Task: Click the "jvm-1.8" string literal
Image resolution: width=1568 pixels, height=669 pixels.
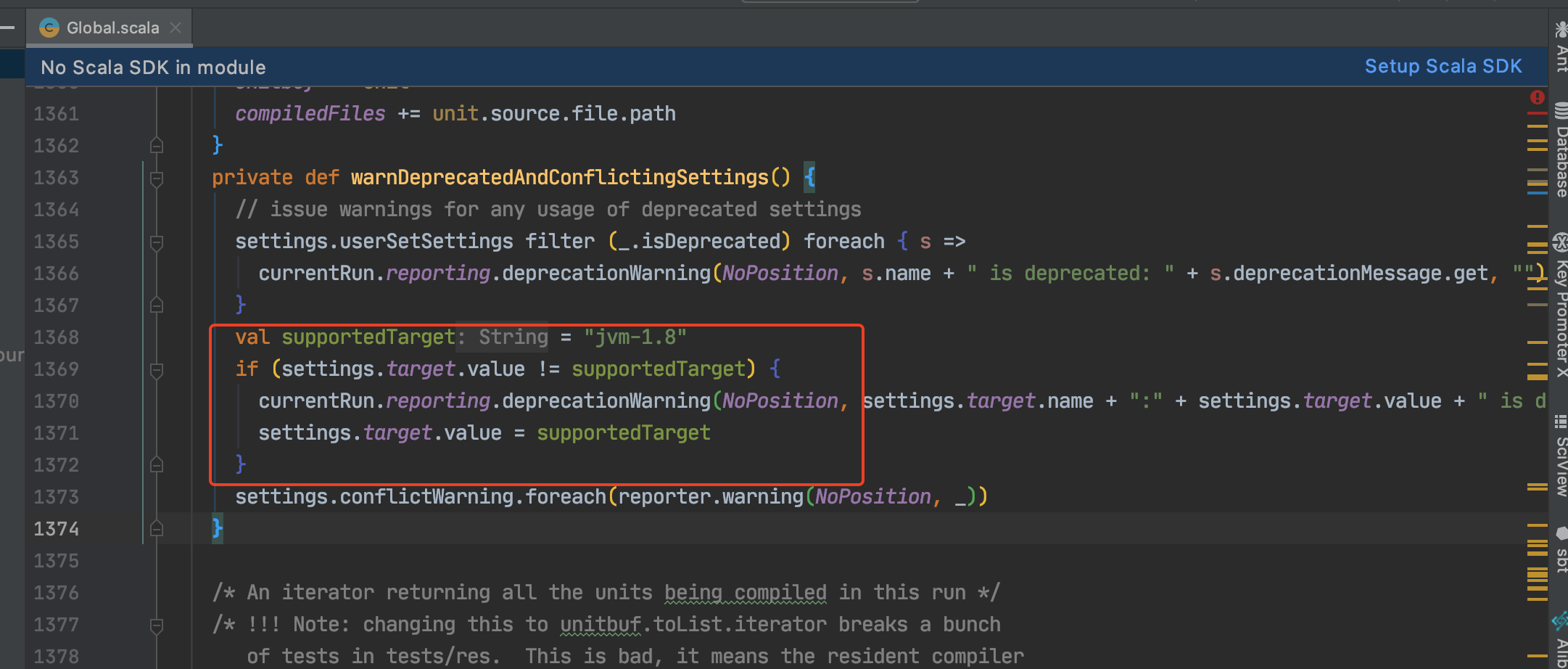Action: (635, 337)
